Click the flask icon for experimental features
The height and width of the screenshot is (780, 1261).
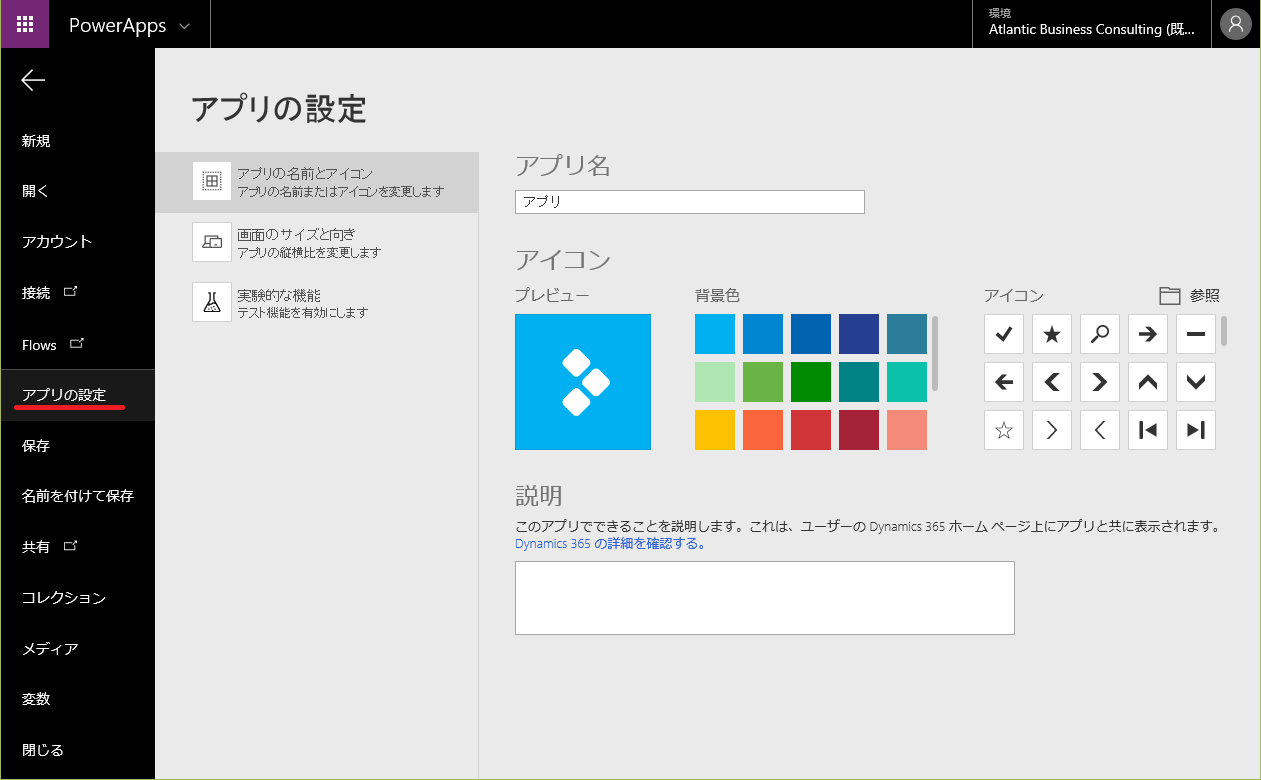point(212,302)
